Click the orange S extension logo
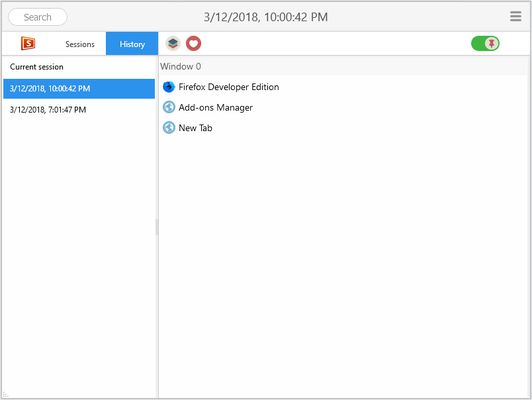The height and width of the screenshot is (400, 532). (28, 43)
